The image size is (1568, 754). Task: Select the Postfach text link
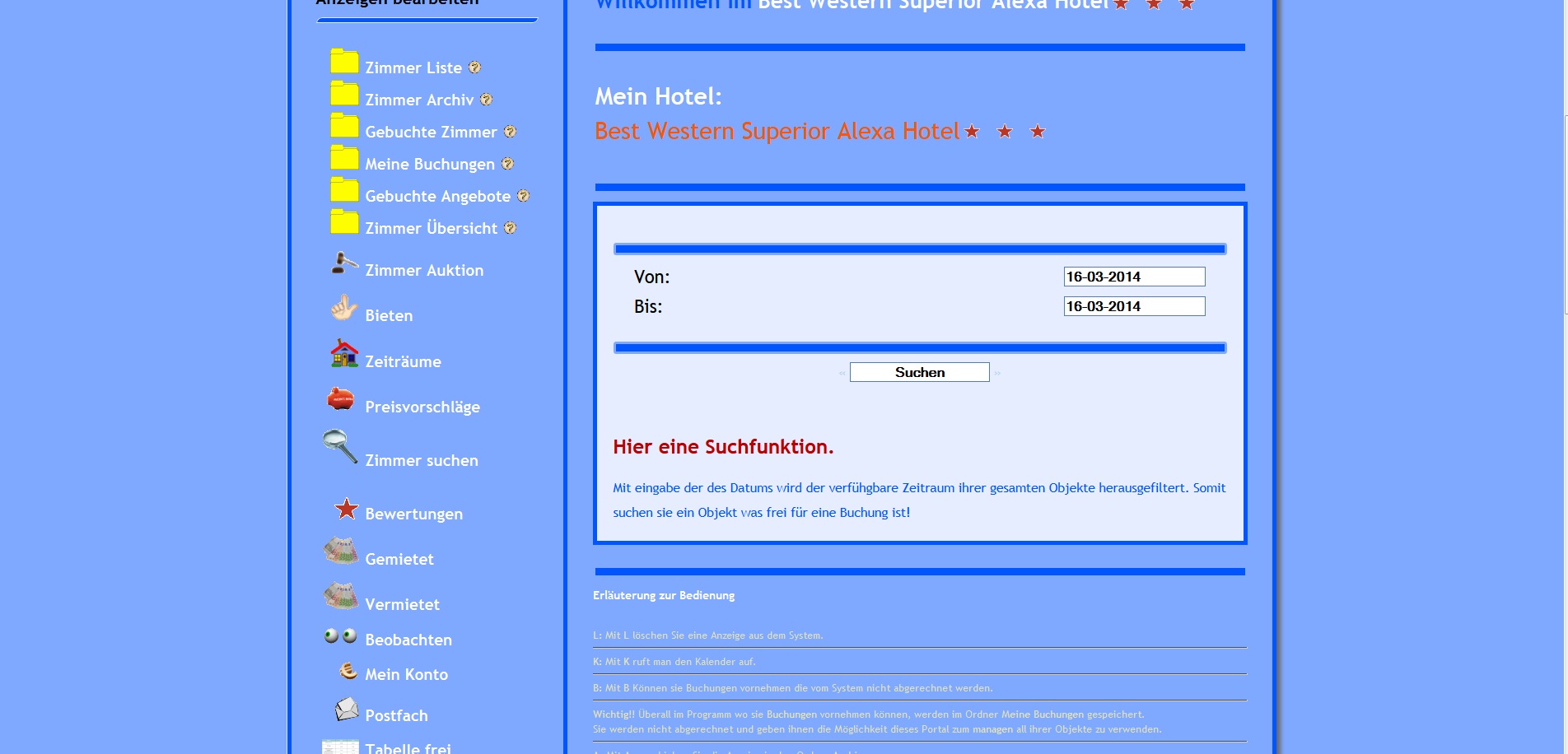pos(396,715)
